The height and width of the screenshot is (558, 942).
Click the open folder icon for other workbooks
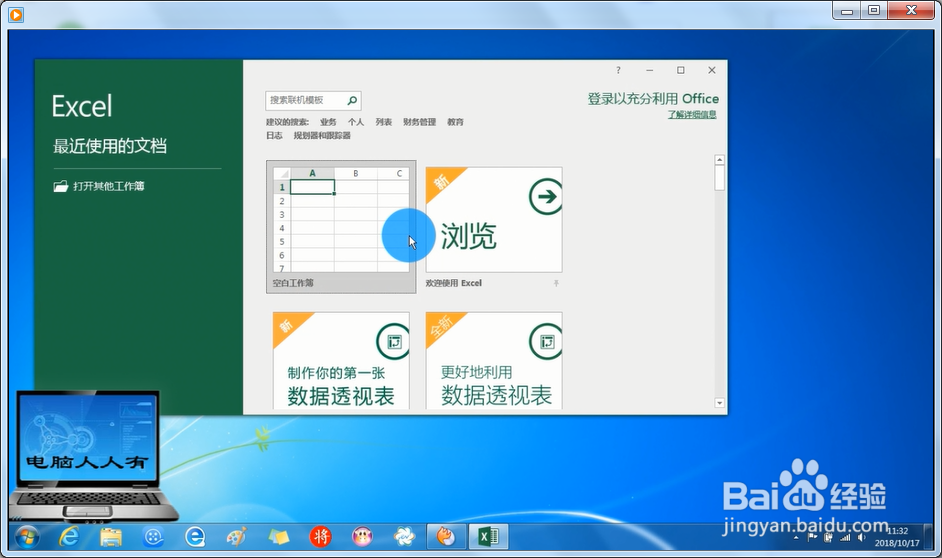pyautogui.click(x=61, y=186)
